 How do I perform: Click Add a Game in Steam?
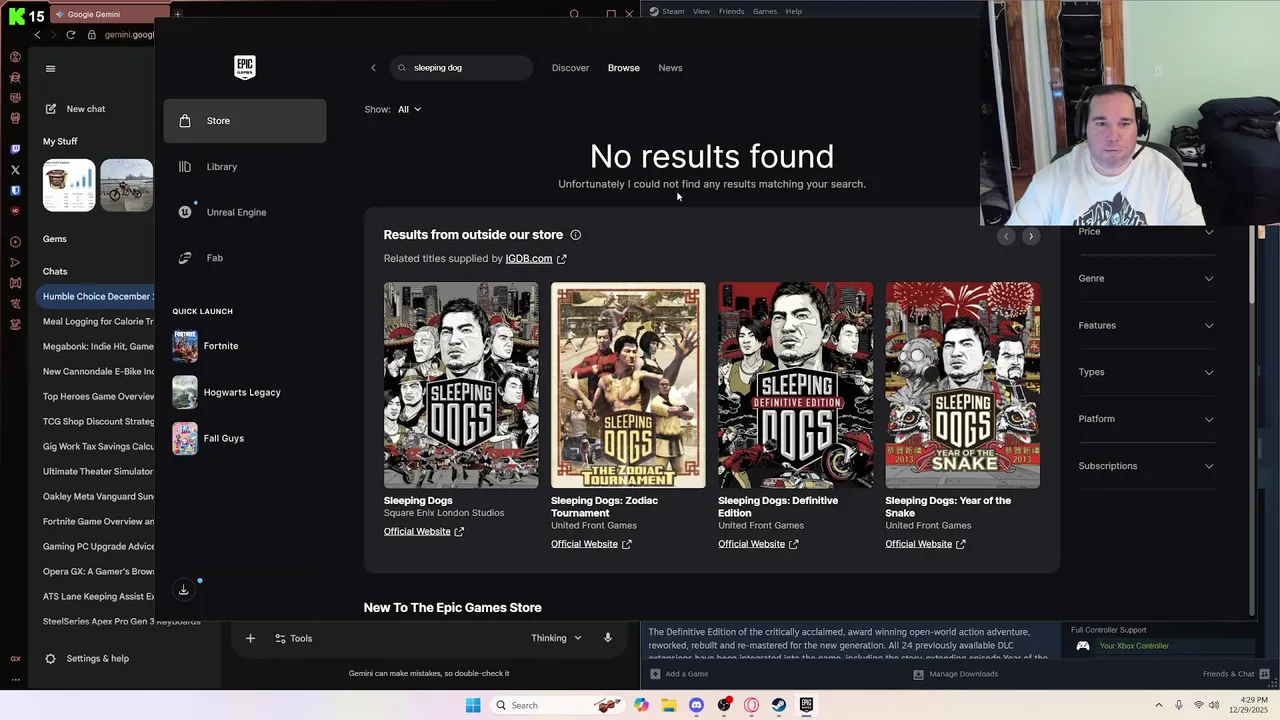point(679,674)
